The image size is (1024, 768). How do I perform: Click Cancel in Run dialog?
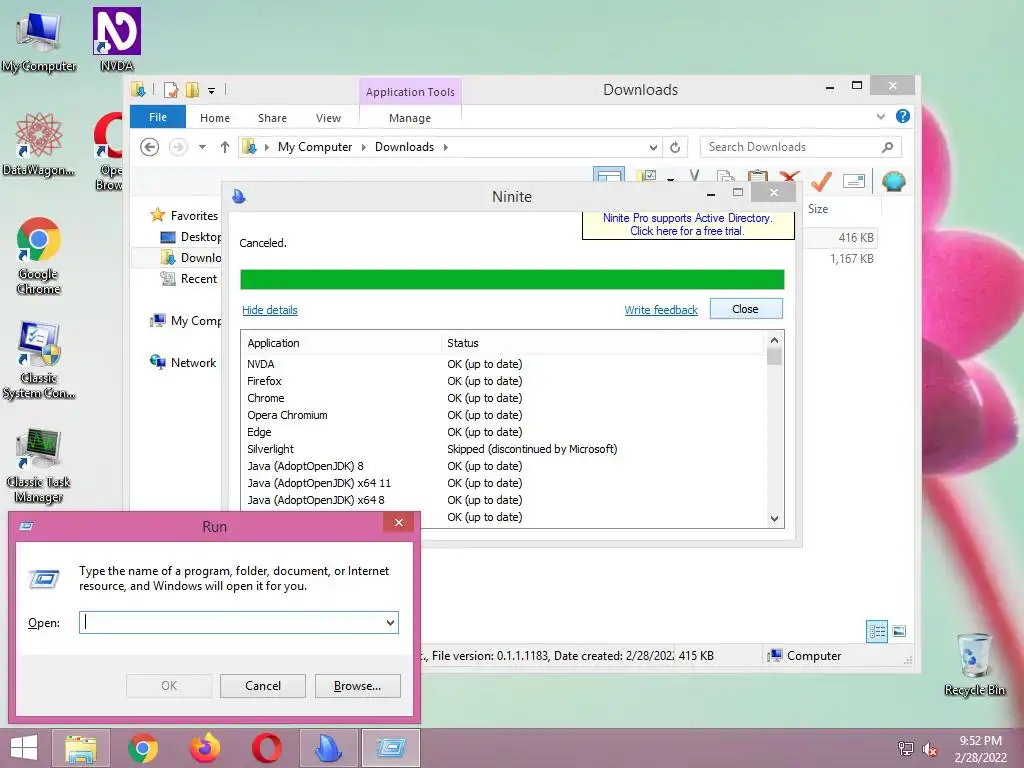tap(263, 686)
